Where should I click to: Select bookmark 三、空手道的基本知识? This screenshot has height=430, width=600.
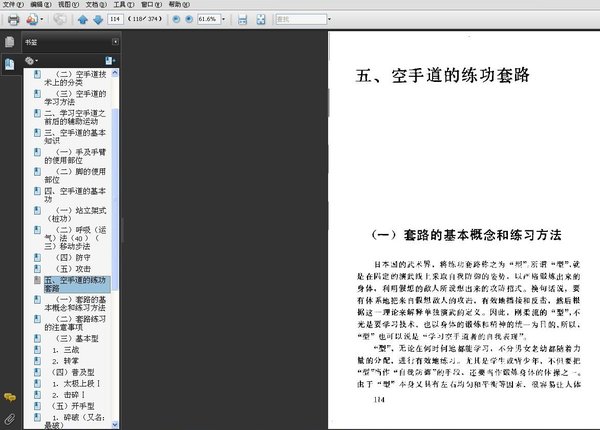point(75,137)
